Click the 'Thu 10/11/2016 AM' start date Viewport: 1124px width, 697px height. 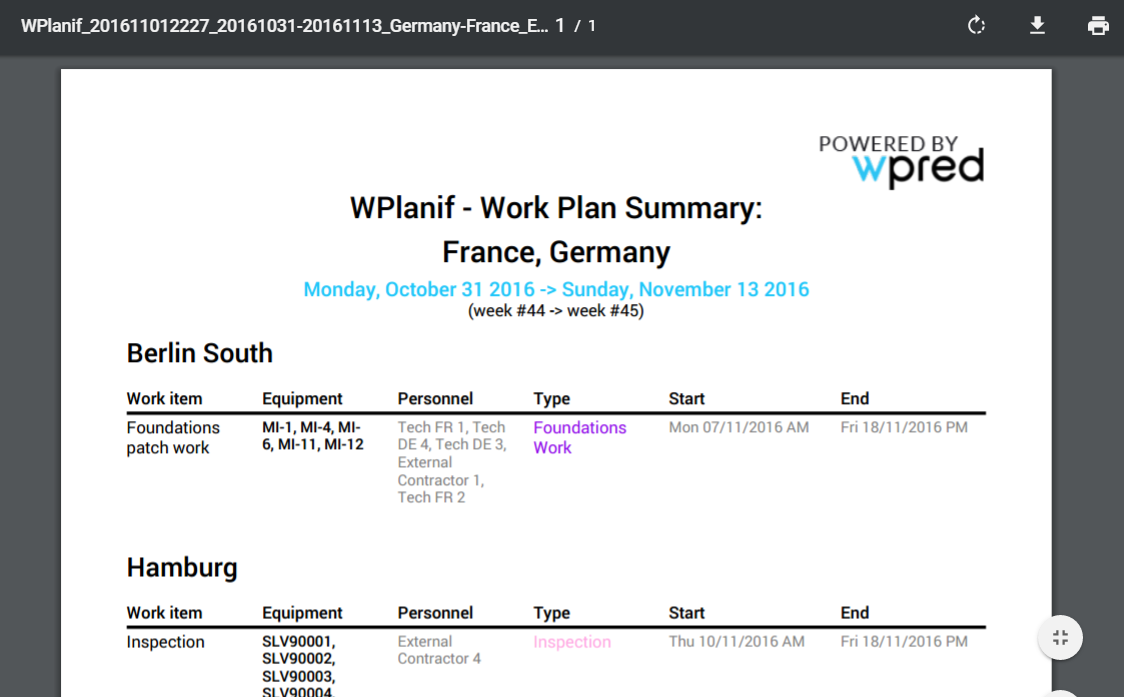[x=736, y=641]
